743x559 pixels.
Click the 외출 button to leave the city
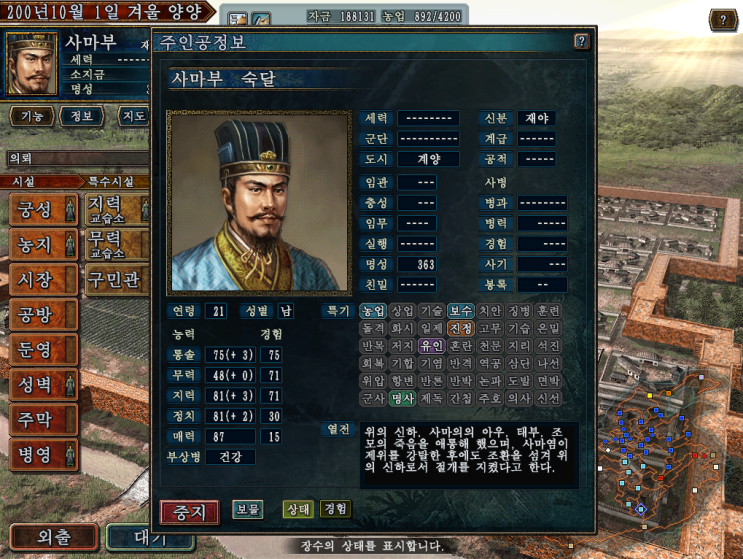click(x=54, y=537)
